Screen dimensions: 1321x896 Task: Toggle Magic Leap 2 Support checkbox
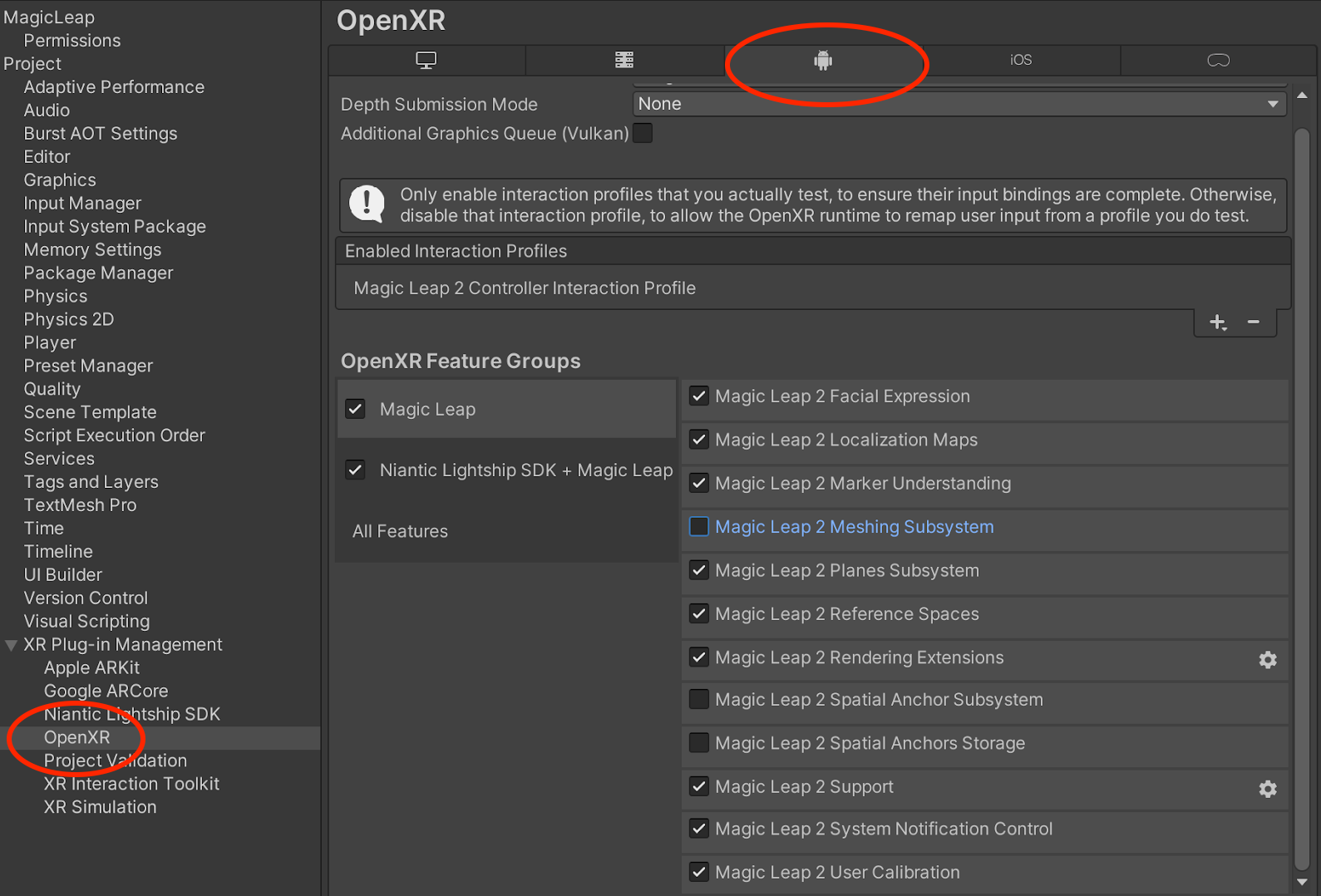(x=699, y=786)
